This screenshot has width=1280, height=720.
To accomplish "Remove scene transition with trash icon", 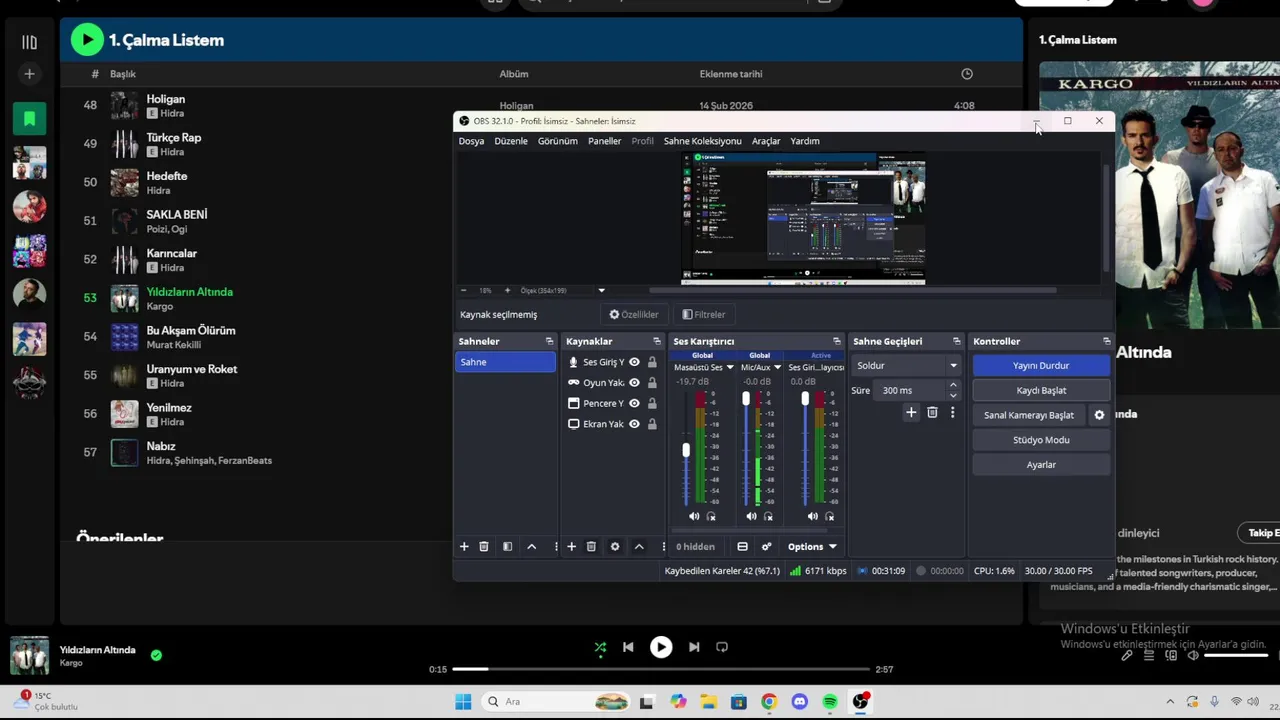I will point(932,412).
